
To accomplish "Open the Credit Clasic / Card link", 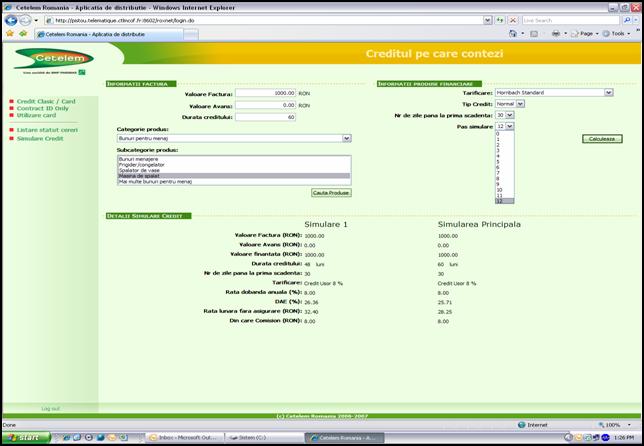I will pyautogui.click(x=45, y=101).
